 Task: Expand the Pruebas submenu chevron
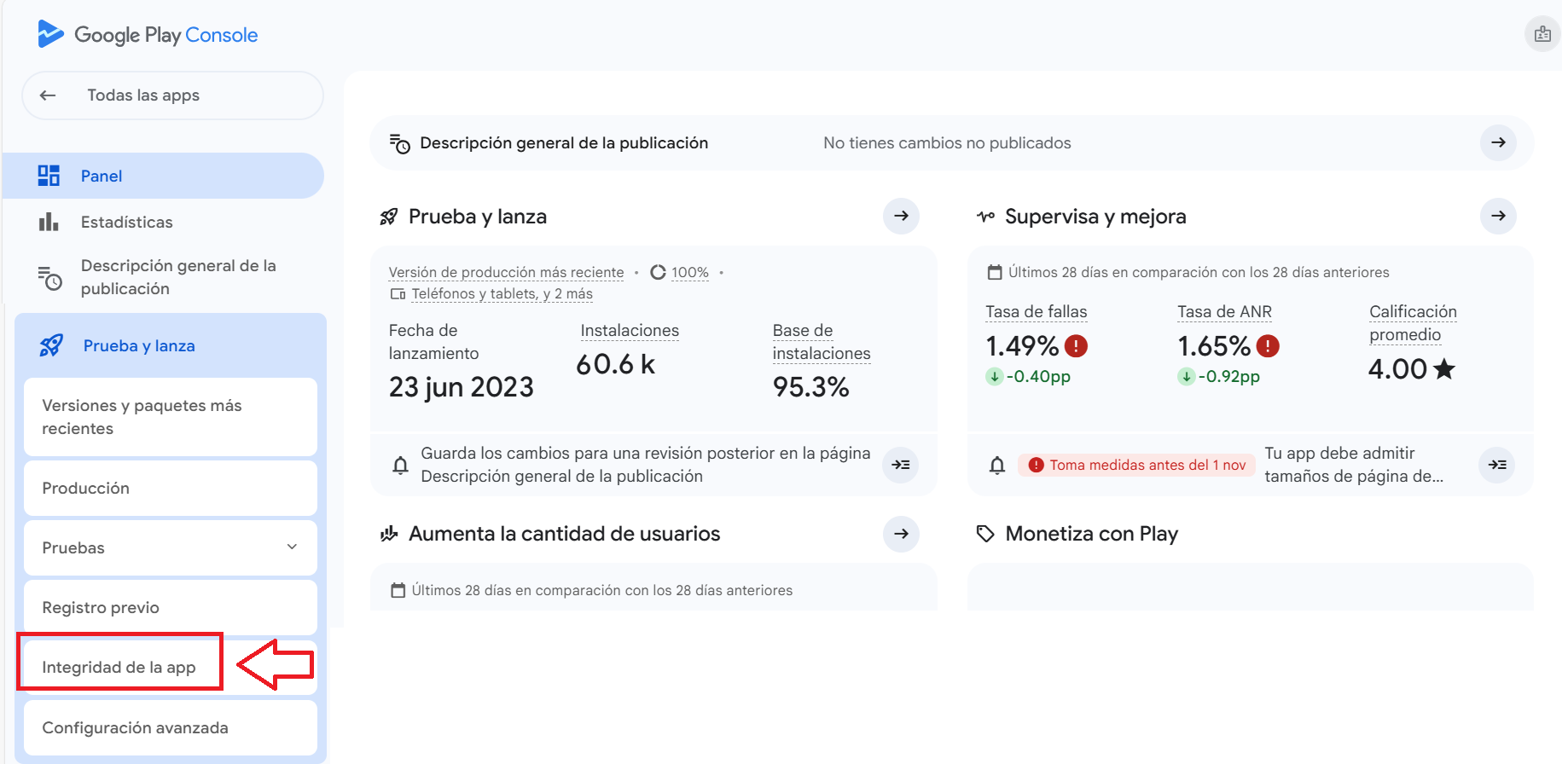coord(292,547)
